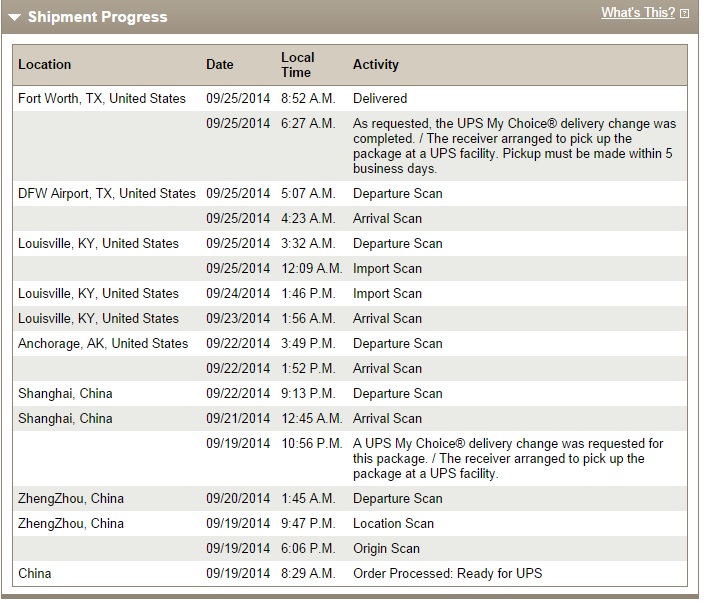
Task: Click the help icon beside What's This?
Action: [x=684, y=13]
